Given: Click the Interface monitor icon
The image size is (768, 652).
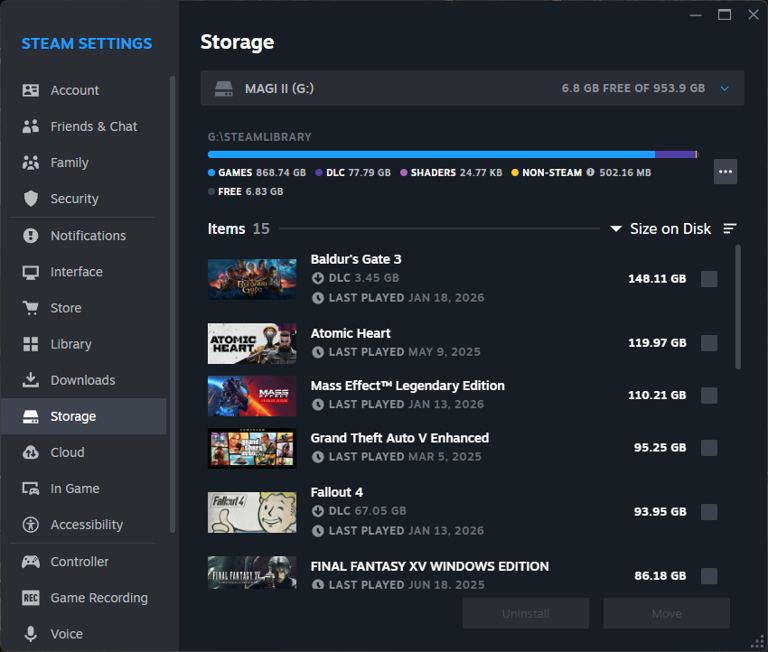Looking at the screenshot, I should click(30, 272).
